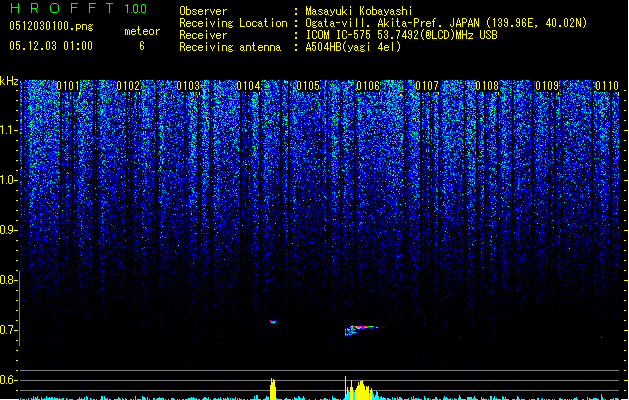Click the 'Observer' field label
This screenshot has width=629, height=400.
click(203, 11)
